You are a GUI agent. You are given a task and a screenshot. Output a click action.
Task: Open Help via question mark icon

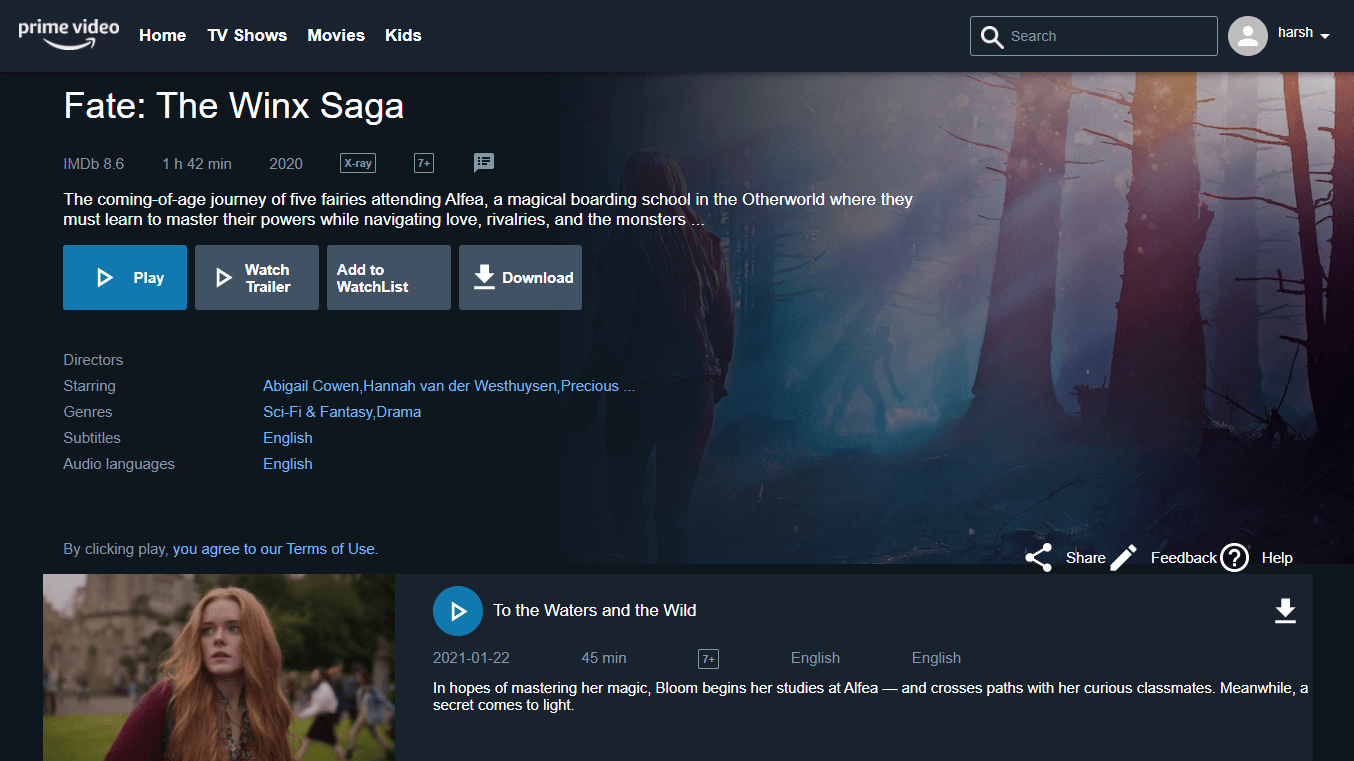1235,558
